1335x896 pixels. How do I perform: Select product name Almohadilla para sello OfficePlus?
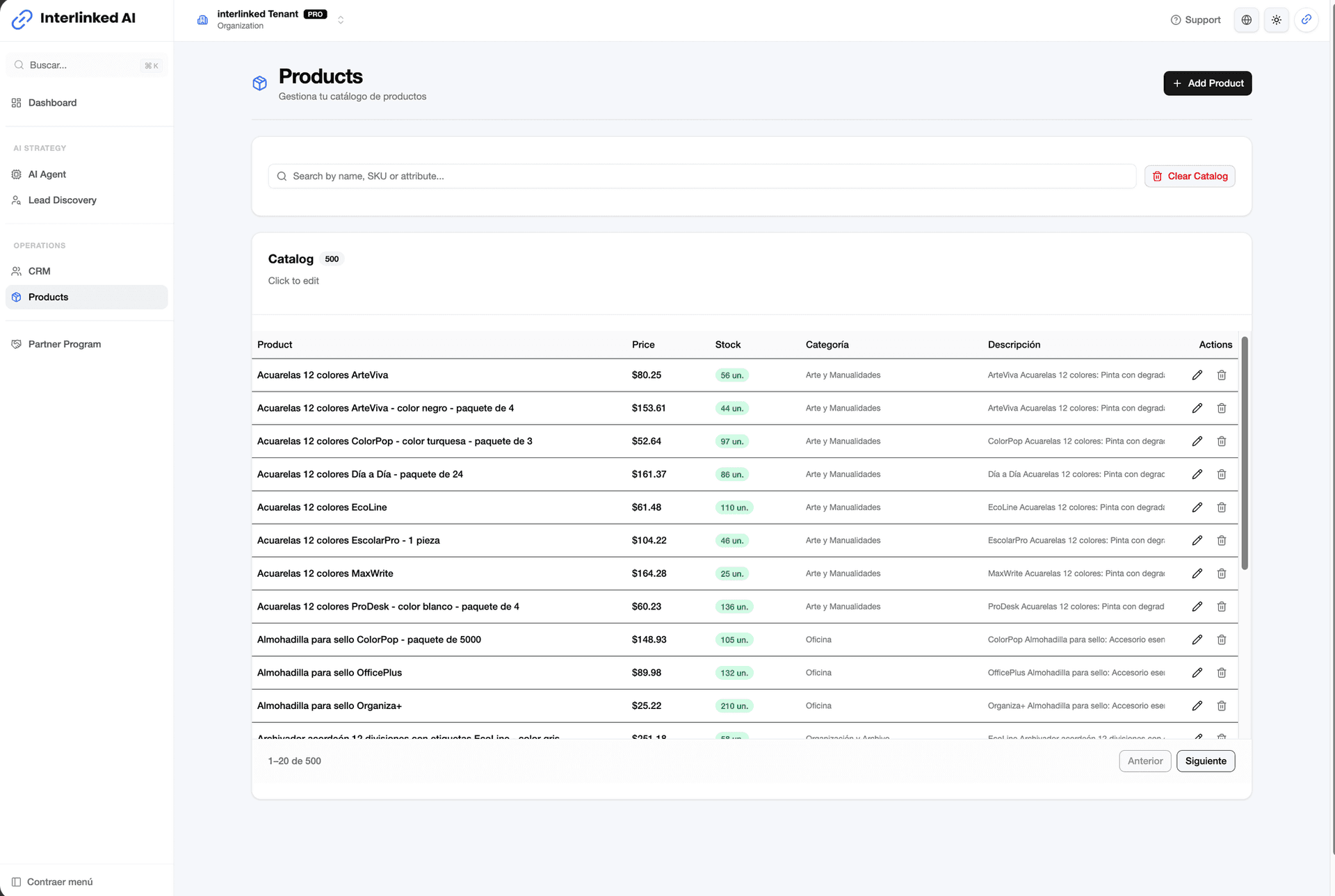pyautogui.click(x=330, y=673)
